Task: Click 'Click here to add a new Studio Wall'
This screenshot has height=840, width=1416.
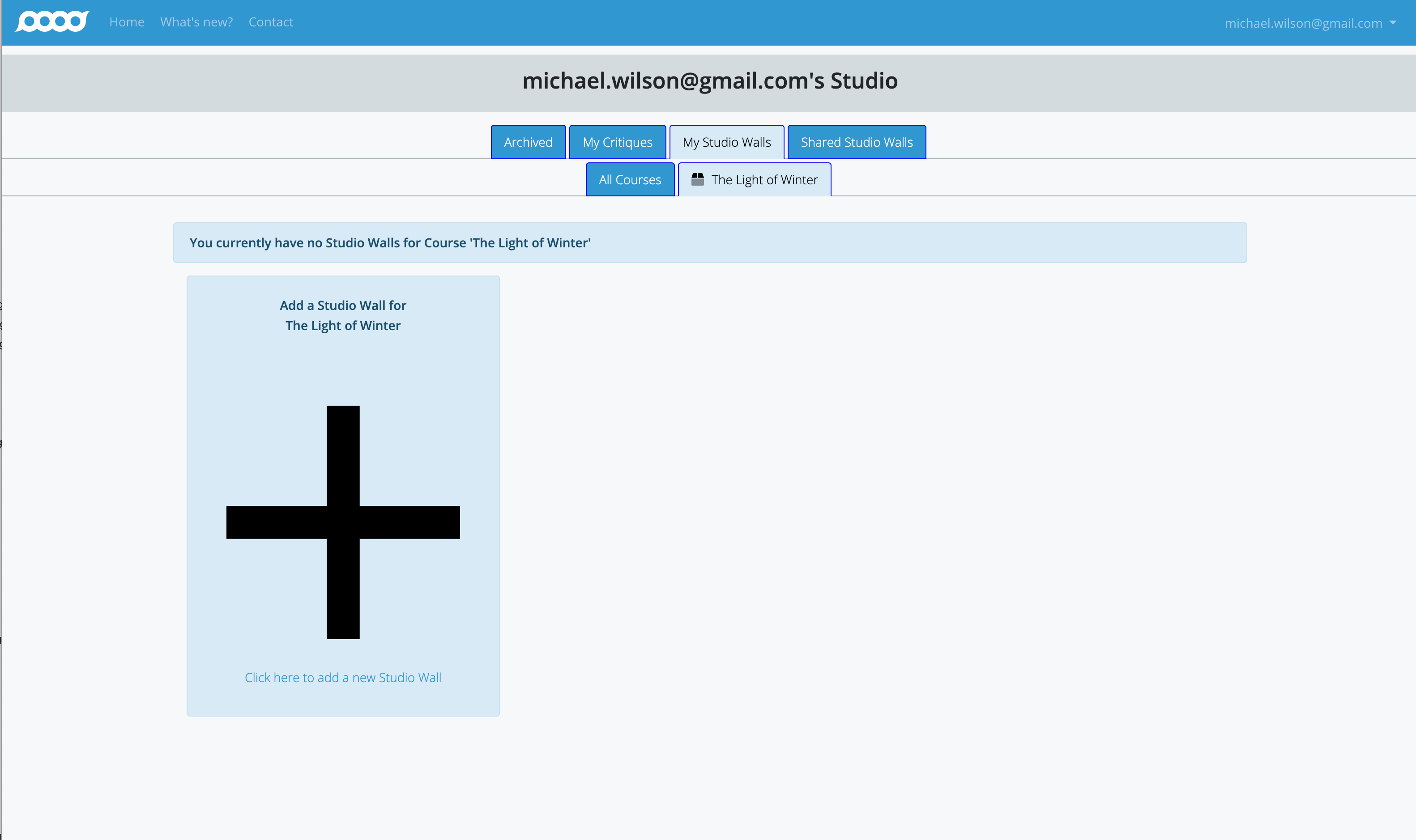Action: click(343, 678)
